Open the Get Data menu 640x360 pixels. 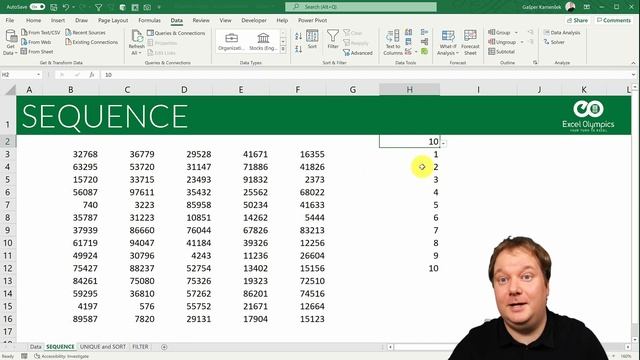pyautogui.click(x=10, y=42)
